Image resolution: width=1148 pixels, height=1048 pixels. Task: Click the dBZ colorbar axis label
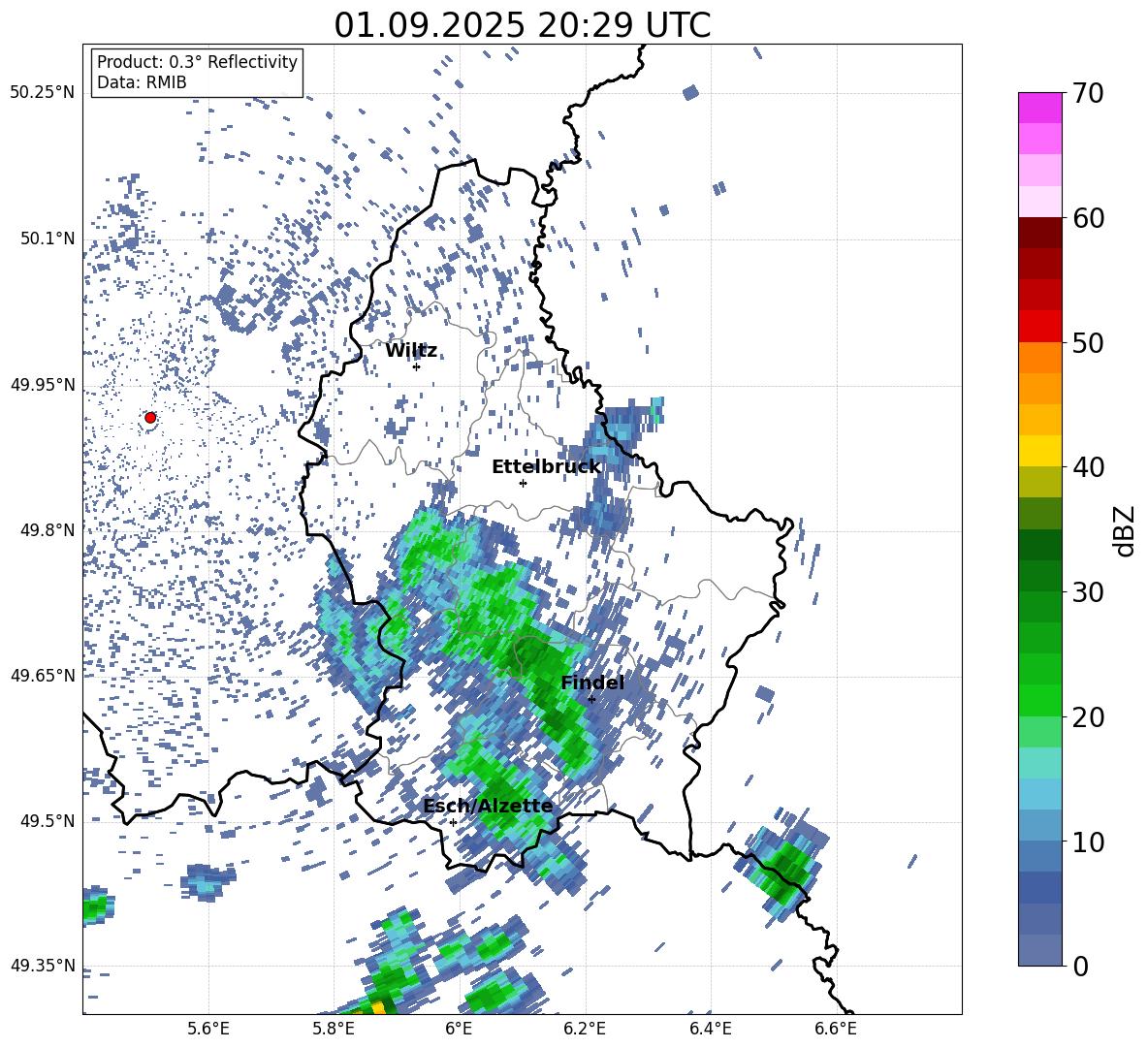point(1123,530)
